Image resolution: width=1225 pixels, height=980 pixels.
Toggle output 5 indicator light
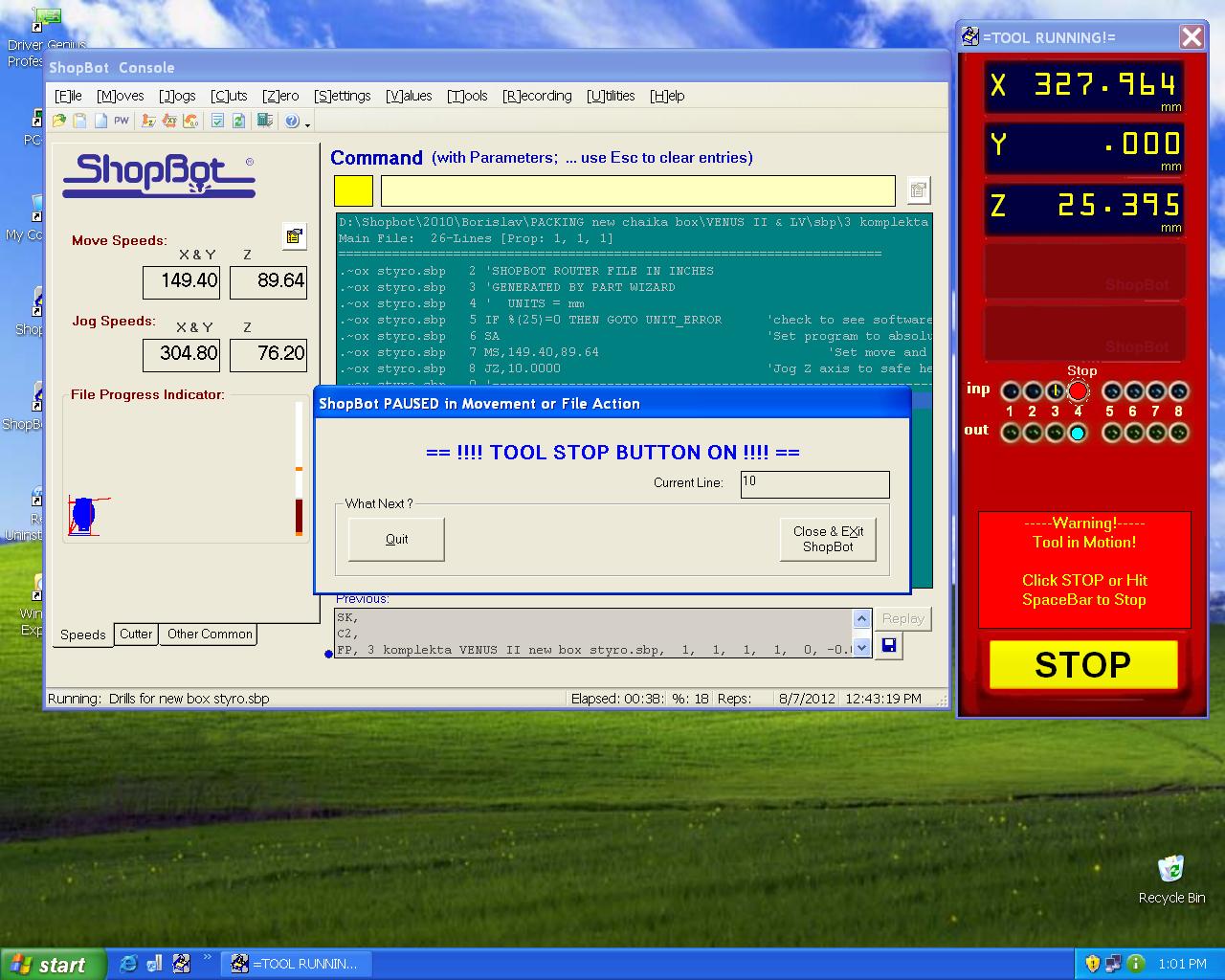click(1111, 433)
